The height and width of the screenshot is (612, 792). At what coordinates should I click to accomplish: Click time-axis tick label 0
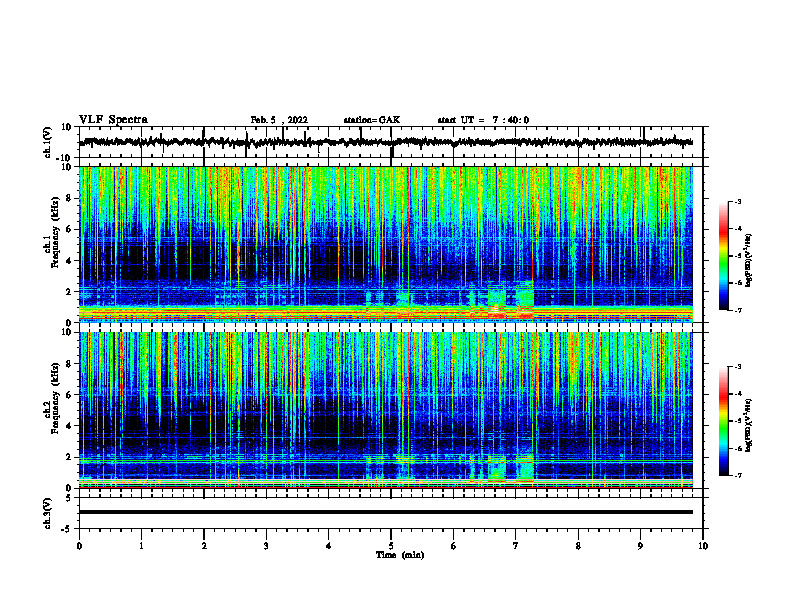click(79, 546)
